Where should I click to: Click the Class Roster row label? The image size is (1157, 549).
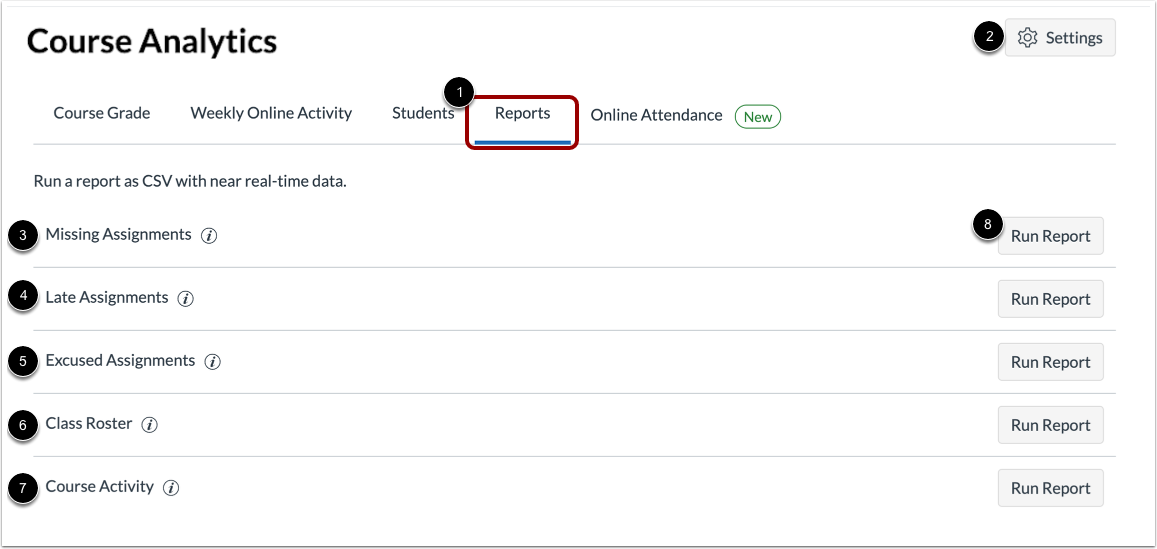[x=89, y=424]
